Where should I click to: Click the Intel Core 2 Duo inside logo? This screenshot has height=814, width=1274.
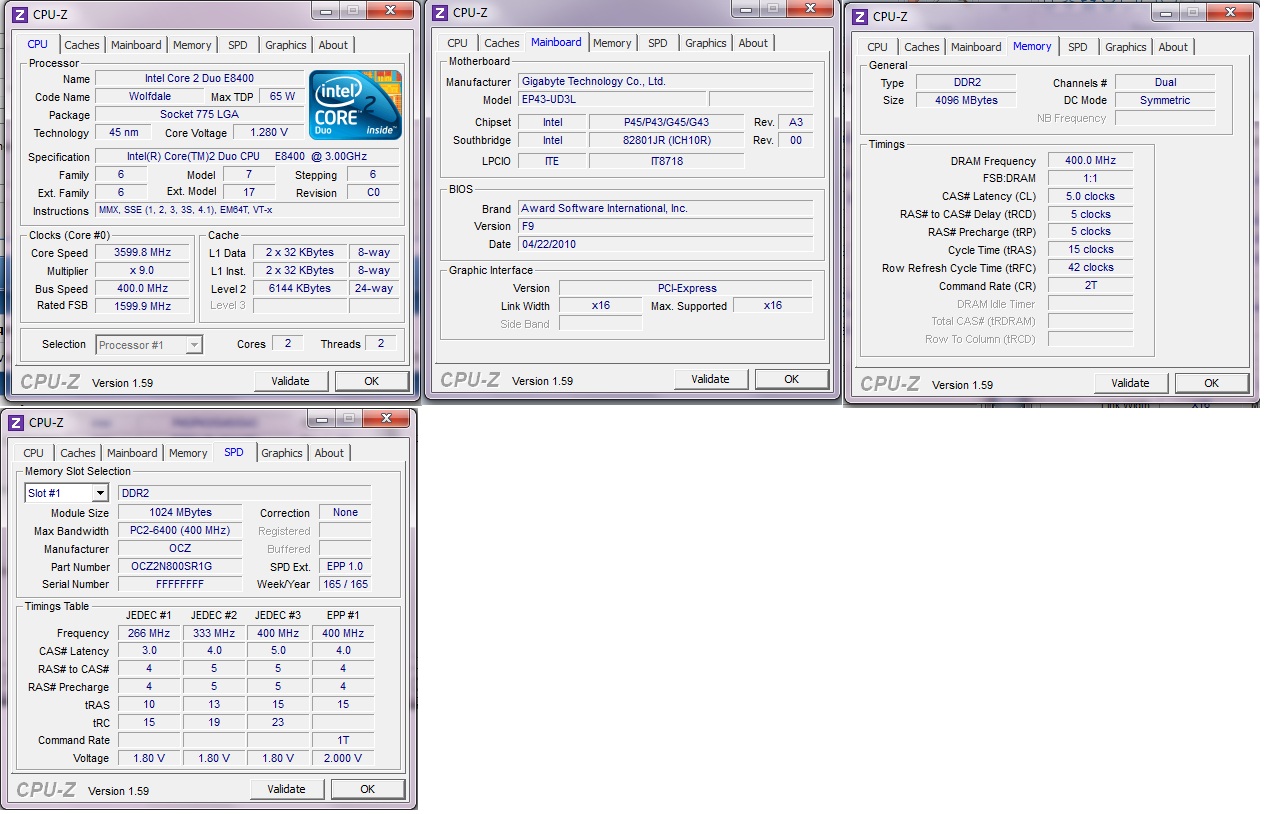tap(355, 104)
